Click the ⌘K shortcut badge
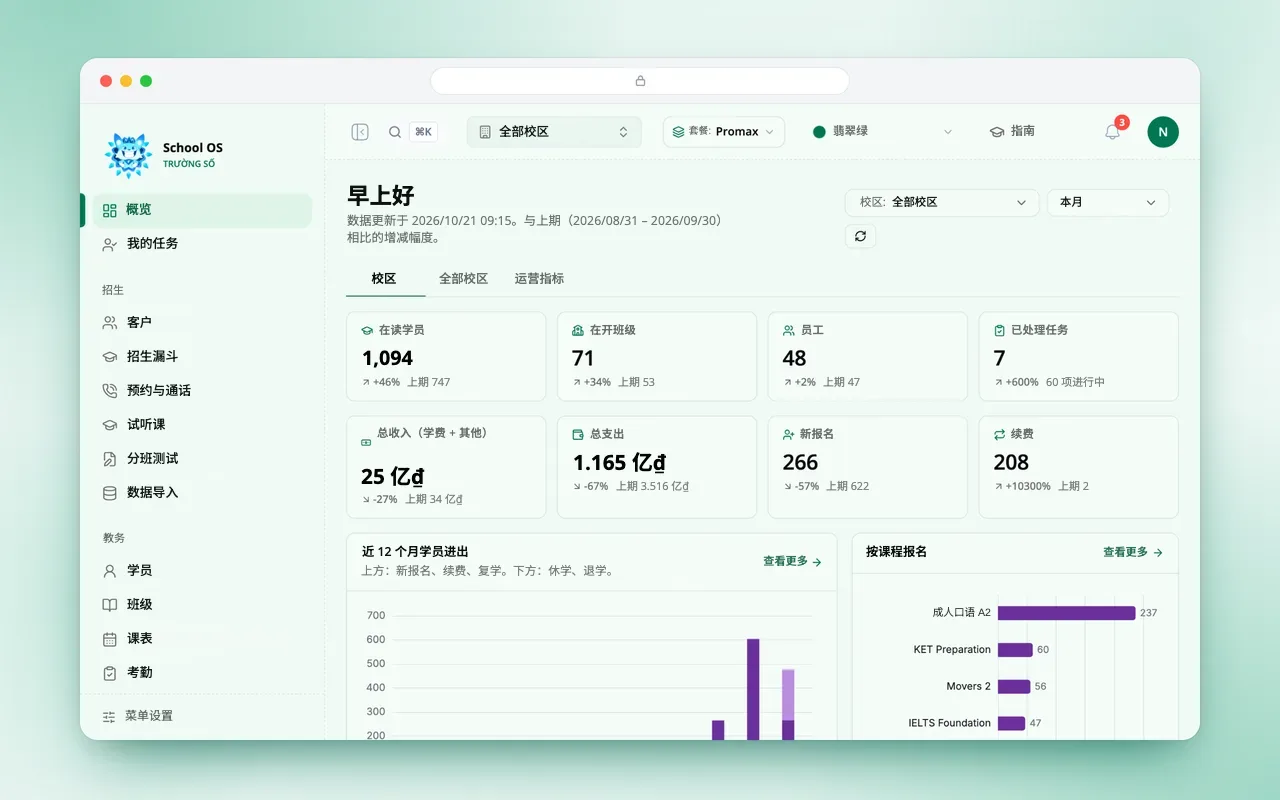 [x=423, y=132]
